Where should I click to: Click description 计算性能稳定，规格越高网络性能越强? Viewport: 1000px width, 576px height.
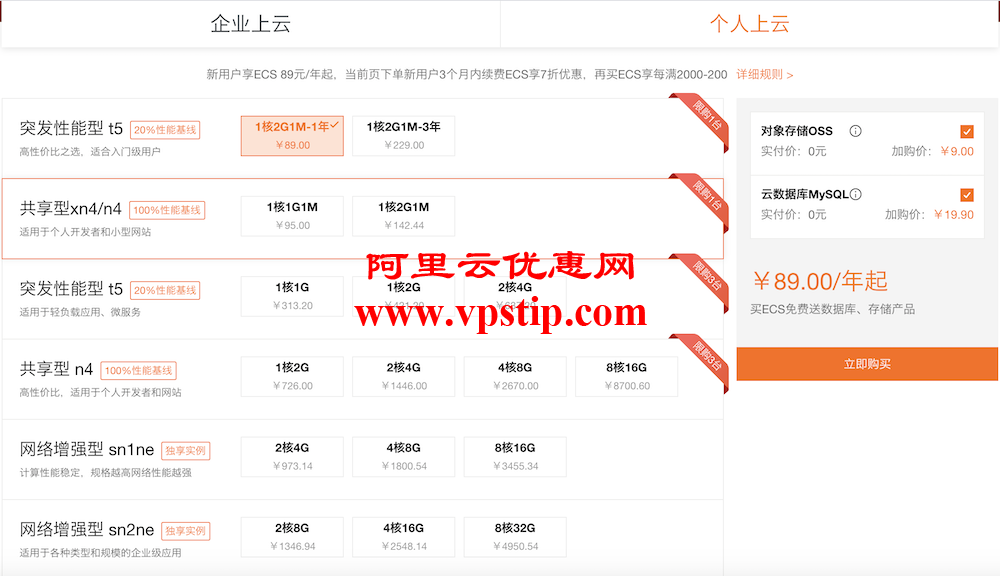pos(105,473)
